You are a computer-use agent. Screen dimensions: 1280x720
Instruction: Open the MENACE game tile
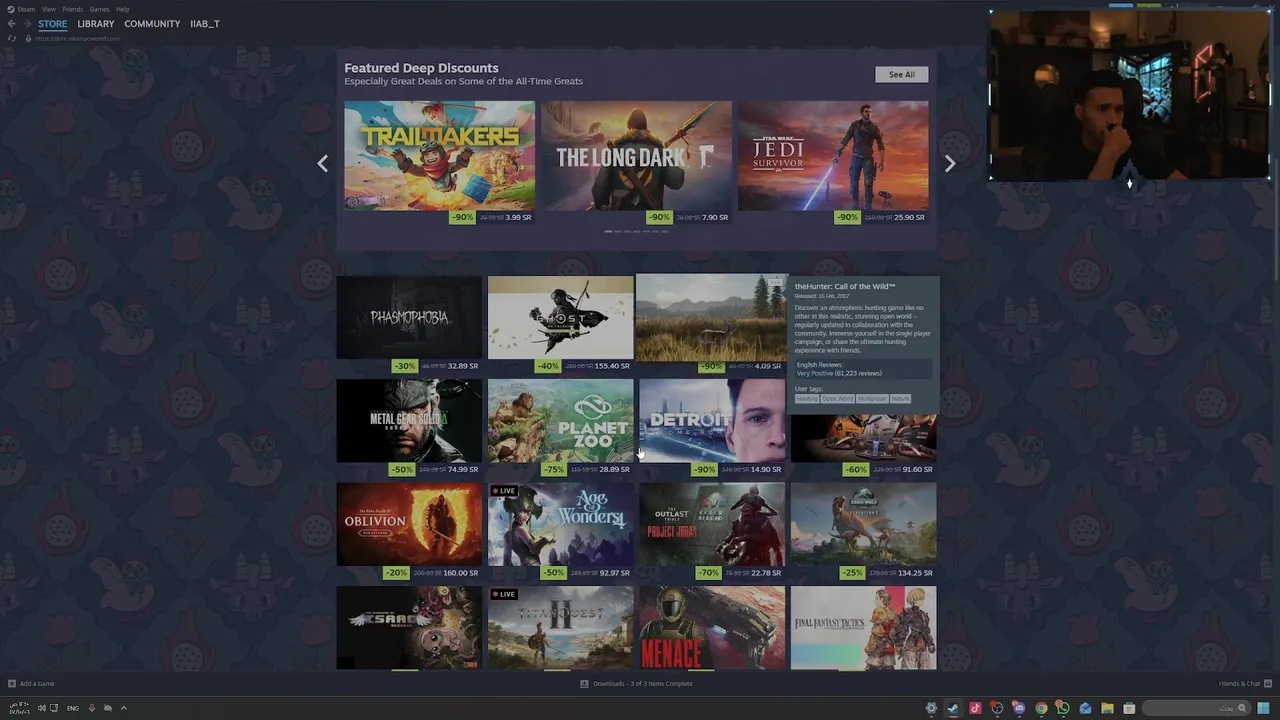(x=712, y=627)
